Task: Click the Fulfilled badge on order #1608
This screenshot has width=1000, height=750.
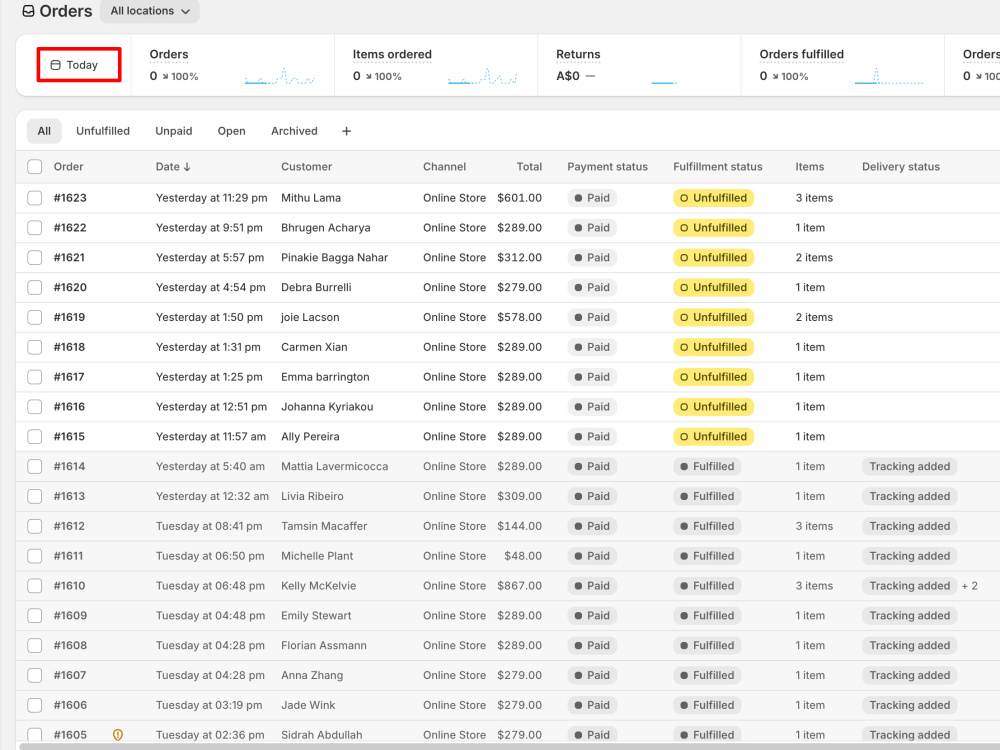Action: 707,645
